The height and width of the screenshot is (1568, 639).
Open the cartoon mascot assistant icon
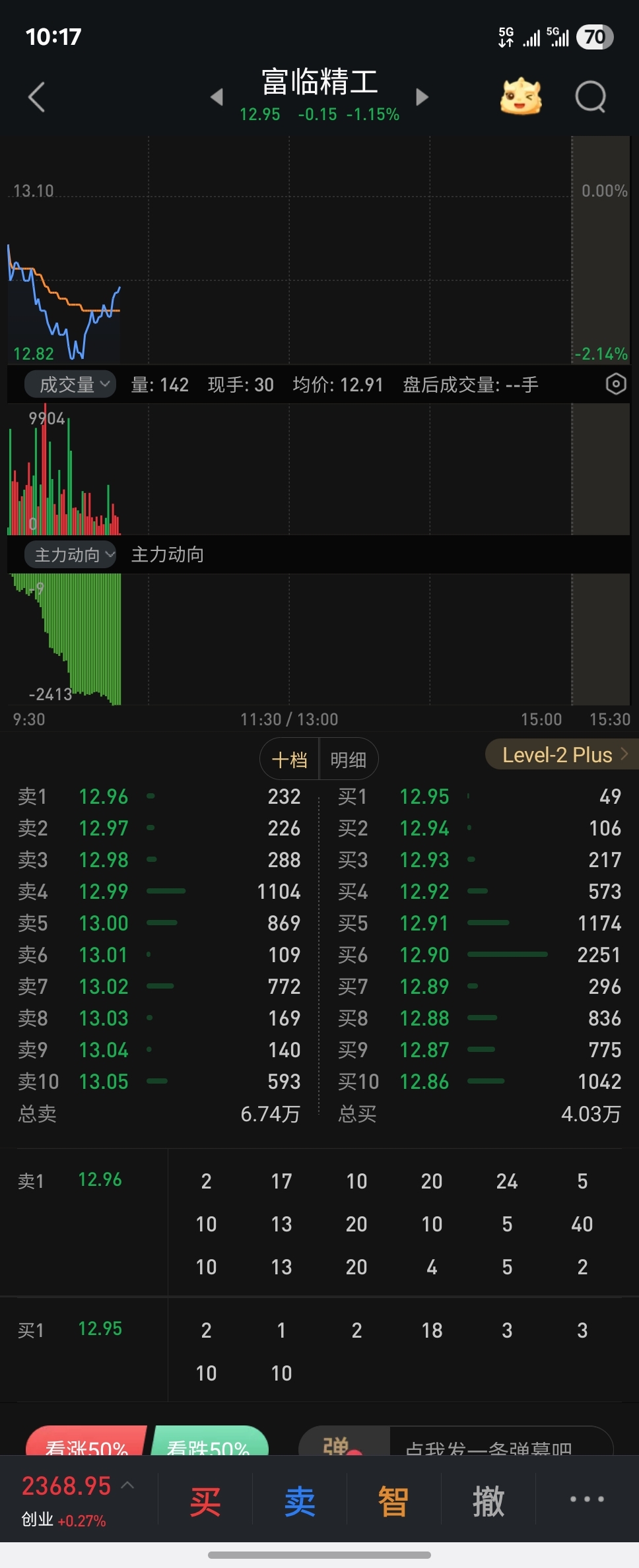(521, 97)
